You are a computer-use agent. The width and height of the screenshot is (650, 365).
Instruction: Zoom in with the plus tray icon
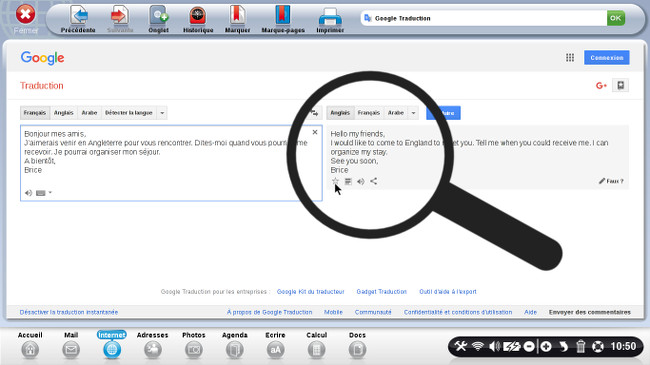[546, 346]
